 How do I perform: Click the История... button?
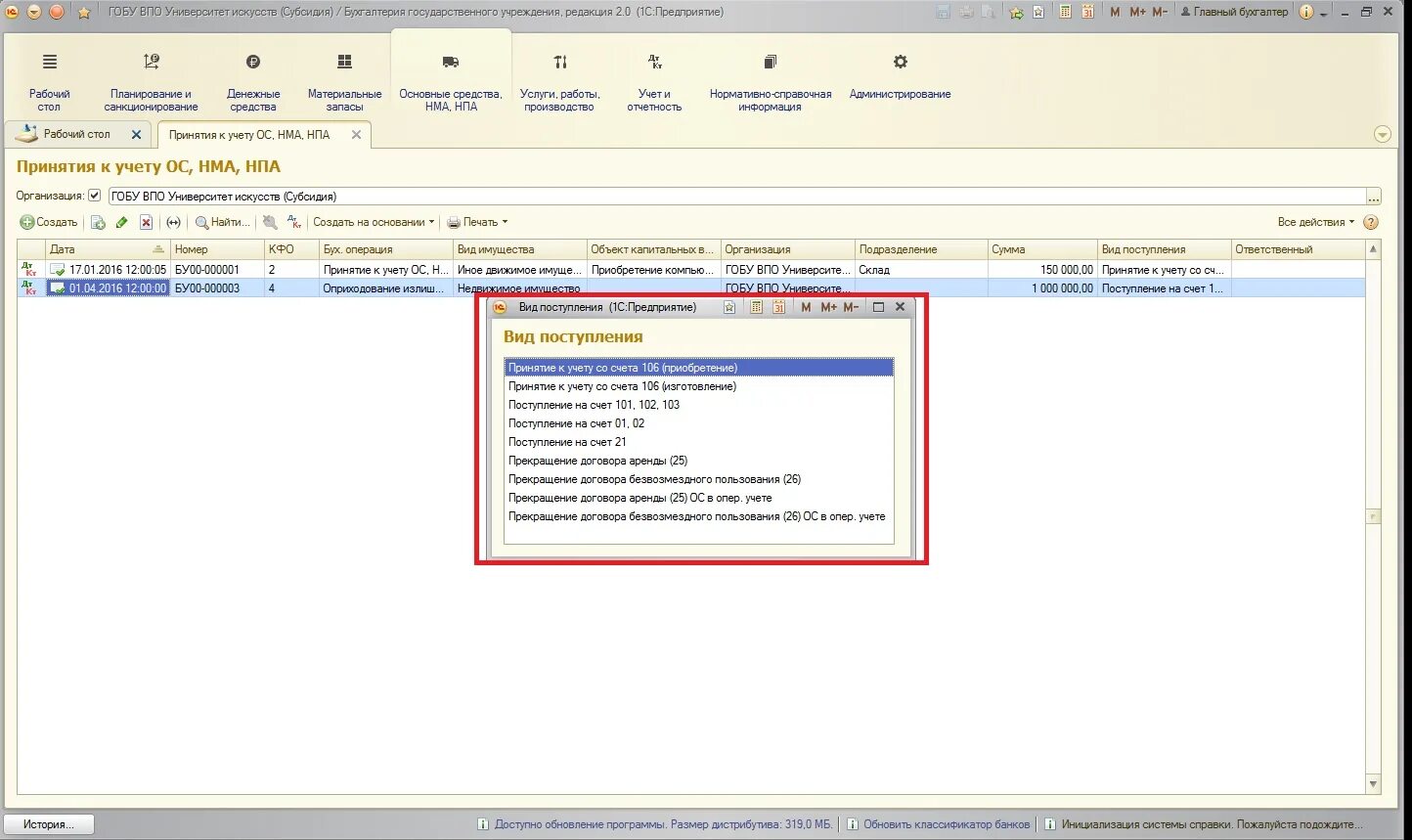[x=49, y=824]
